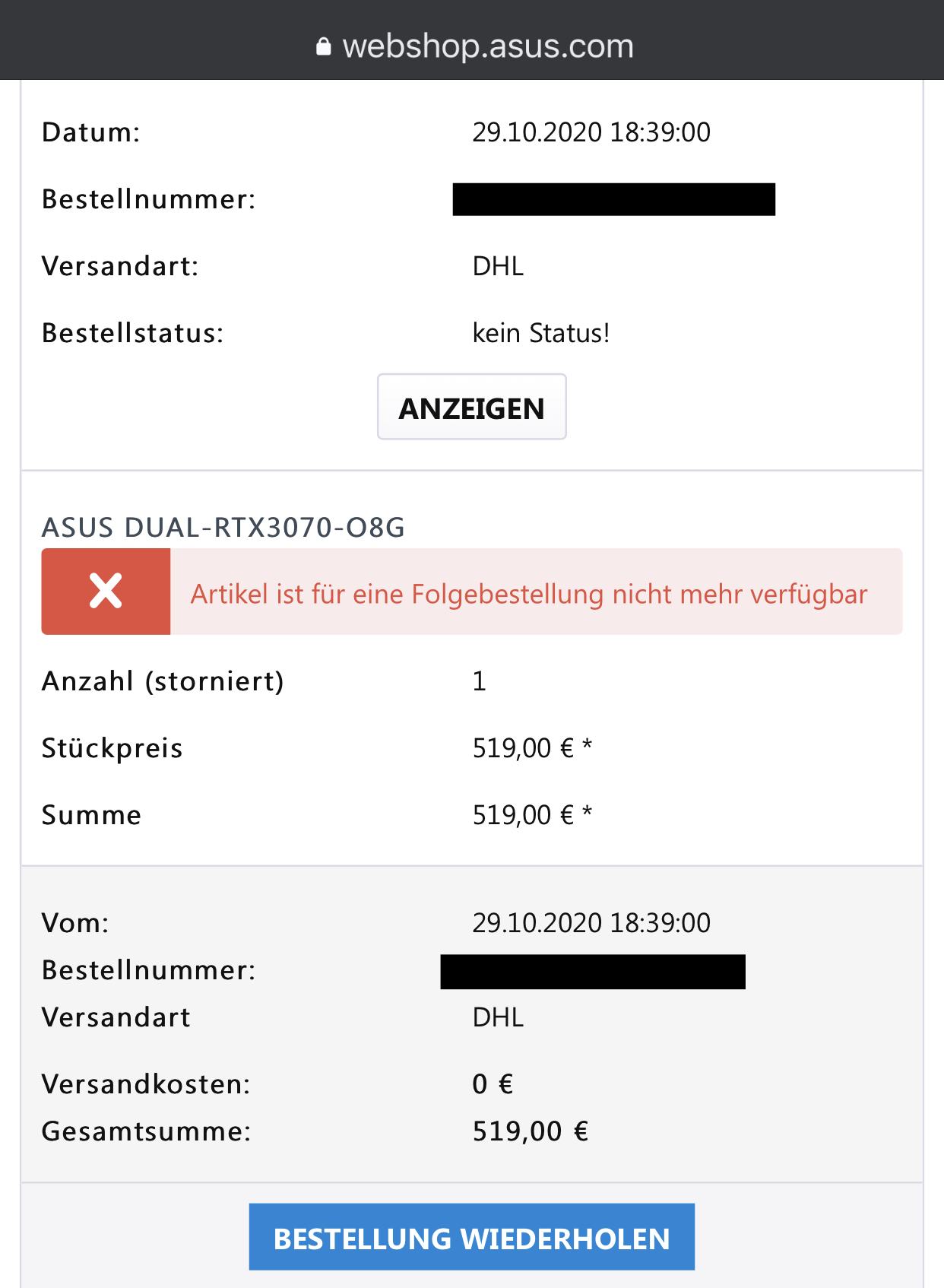This screenshot has width=944, height=1288.
Task: Click the padlock icon in the address bar
Action: point(324,47)
